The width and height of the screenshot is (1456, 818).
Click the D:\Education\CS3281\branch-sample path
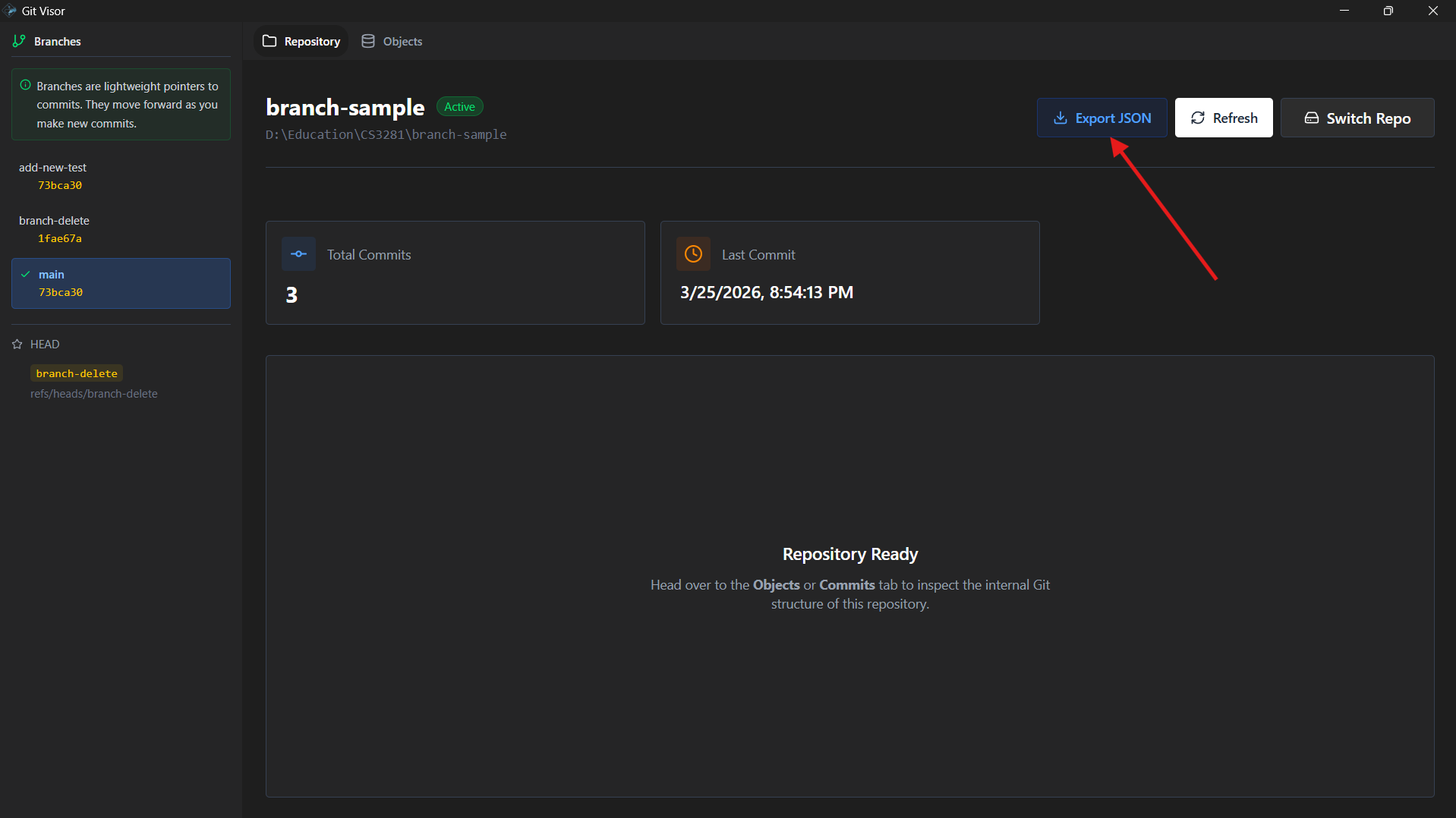click(386, 134)
